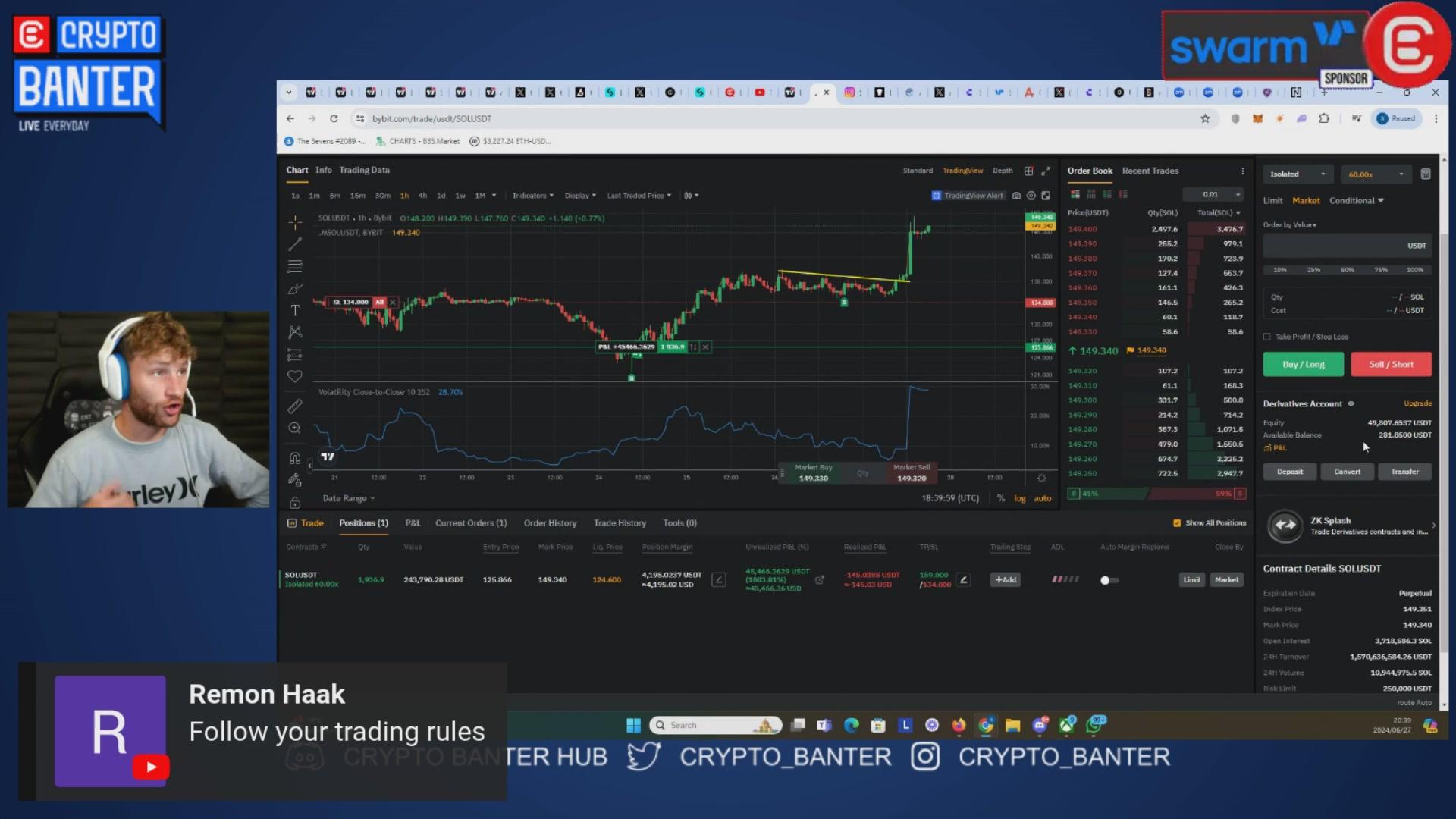Select the crosshair cursor tool in chart
1456x819 pixels.
[295, 222]
